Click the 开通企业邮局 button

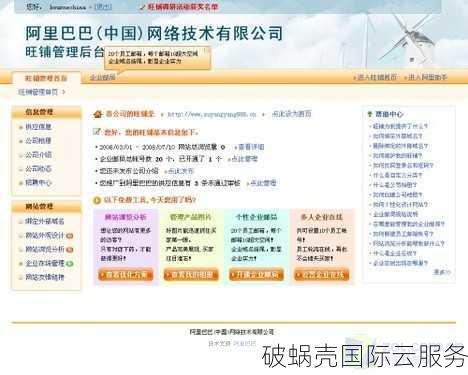click(x=256, y=275)
